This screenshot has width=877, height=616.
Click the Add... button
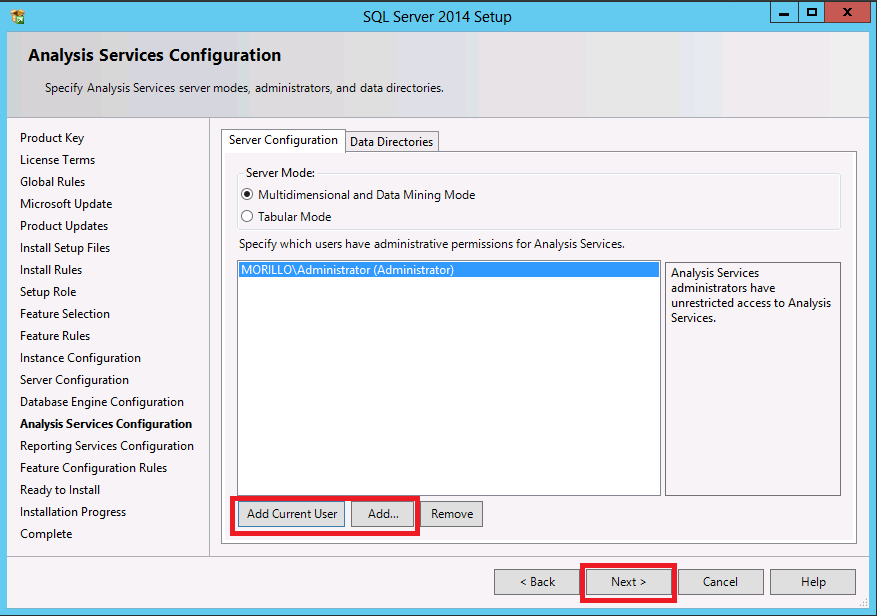pyautogui.click(x=383, y=514)
